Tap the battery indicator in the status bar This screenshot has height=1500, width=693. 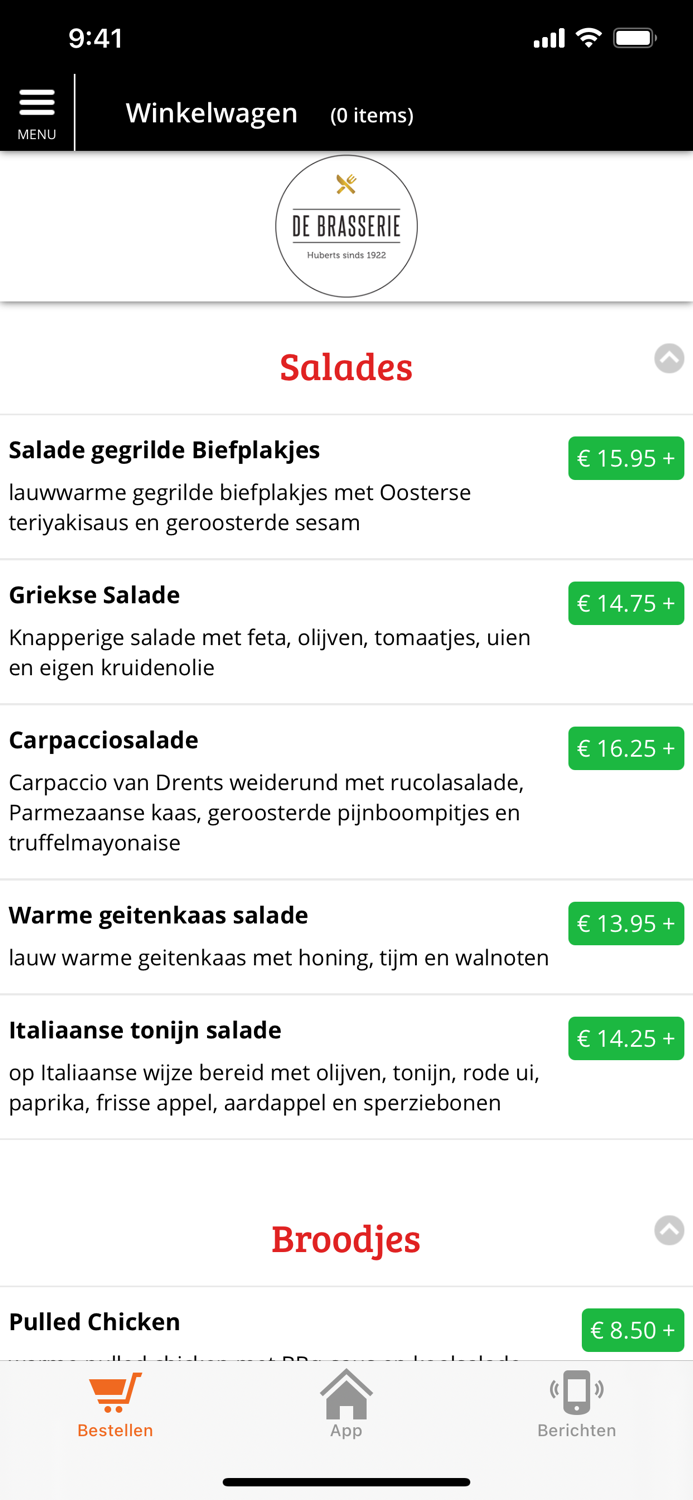(634, 37)
